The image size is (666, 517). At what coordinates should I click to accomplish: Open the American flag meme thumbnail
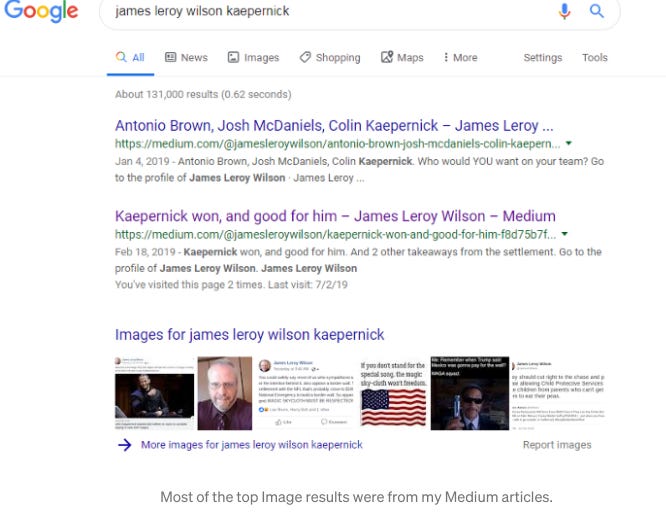(393, 393)
